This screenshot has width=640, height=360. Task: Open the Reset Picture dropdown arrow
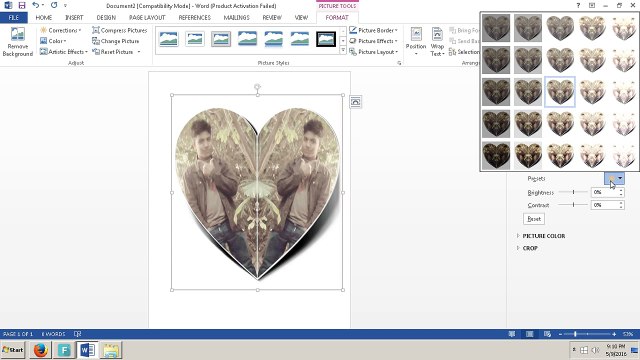pyautogui.click(x=139, y=52)
